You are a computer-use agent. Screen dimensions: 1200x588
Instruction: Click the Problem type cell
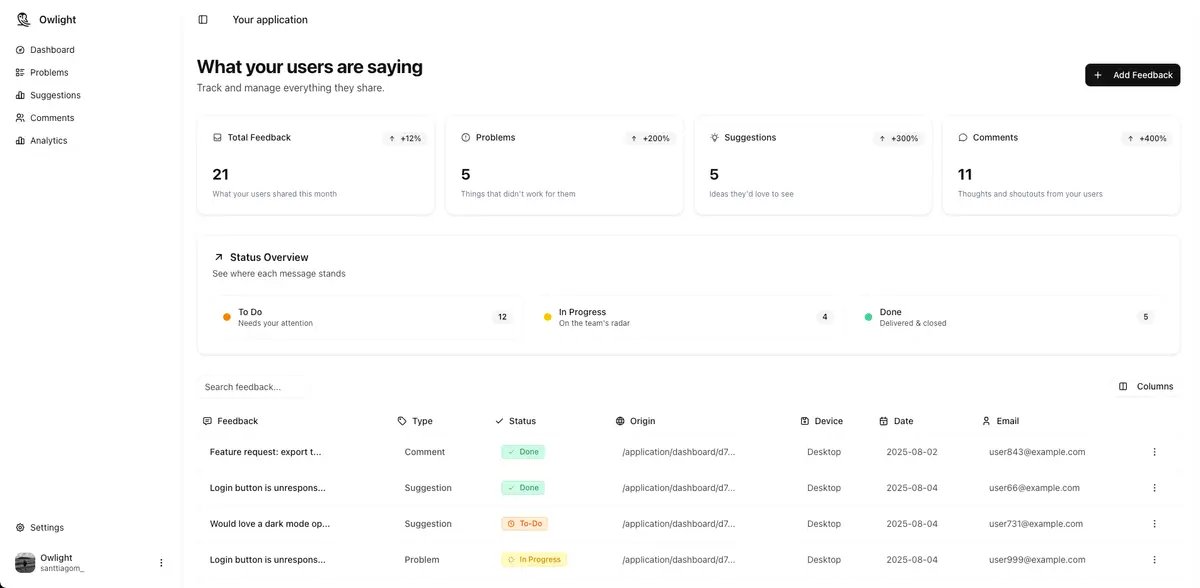pos(422,560)
